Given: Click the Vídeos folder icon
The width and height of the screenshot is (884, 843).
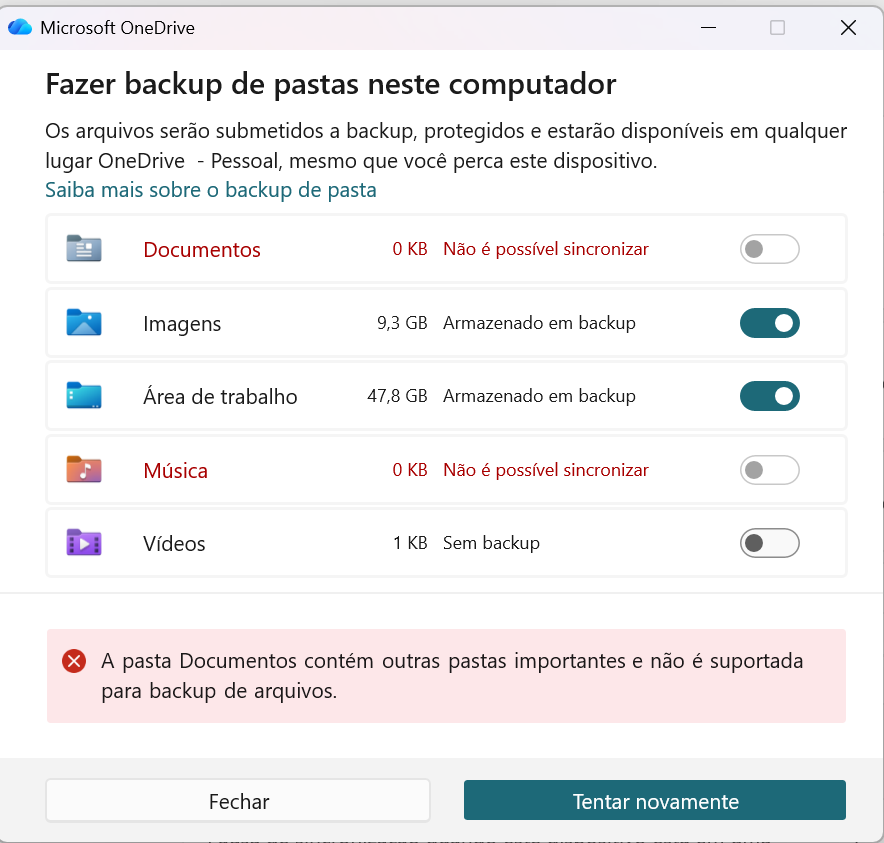Looking at the screenshot, I should coord(84,543).
